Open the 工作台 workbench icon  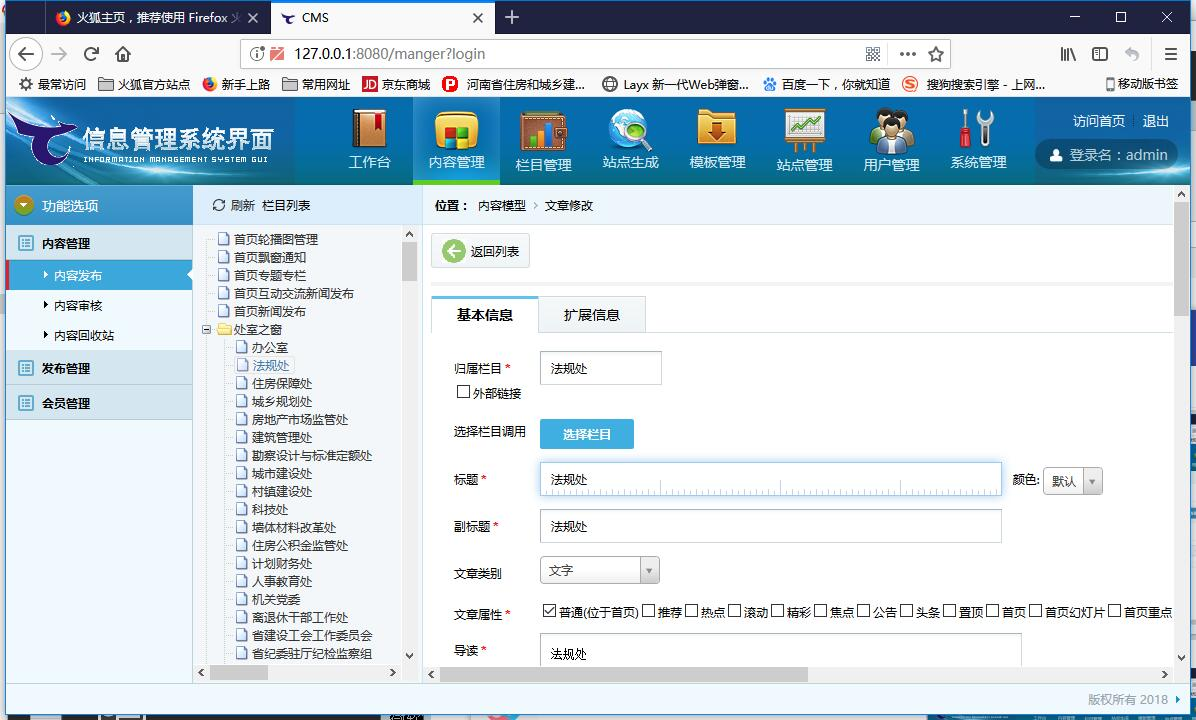(x=369, y=139)
